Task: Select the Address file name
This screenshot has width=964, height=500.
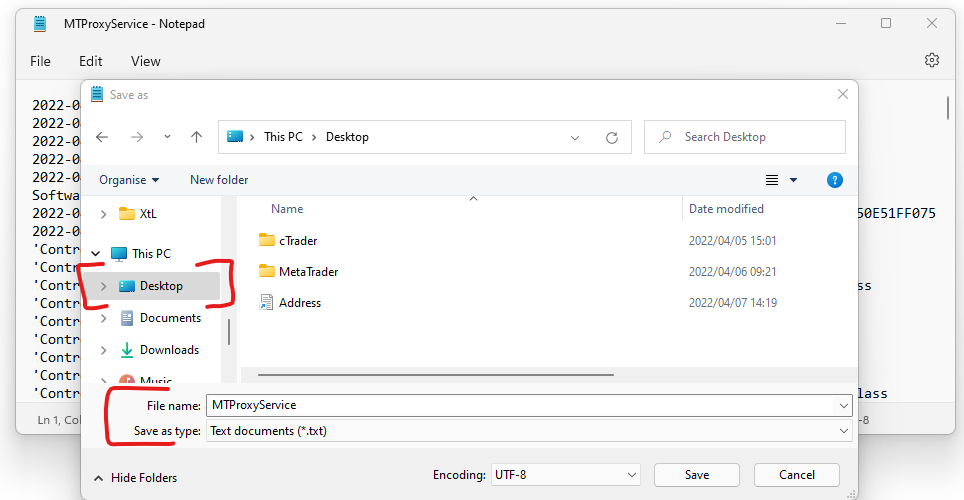Action: click(299, 303)
